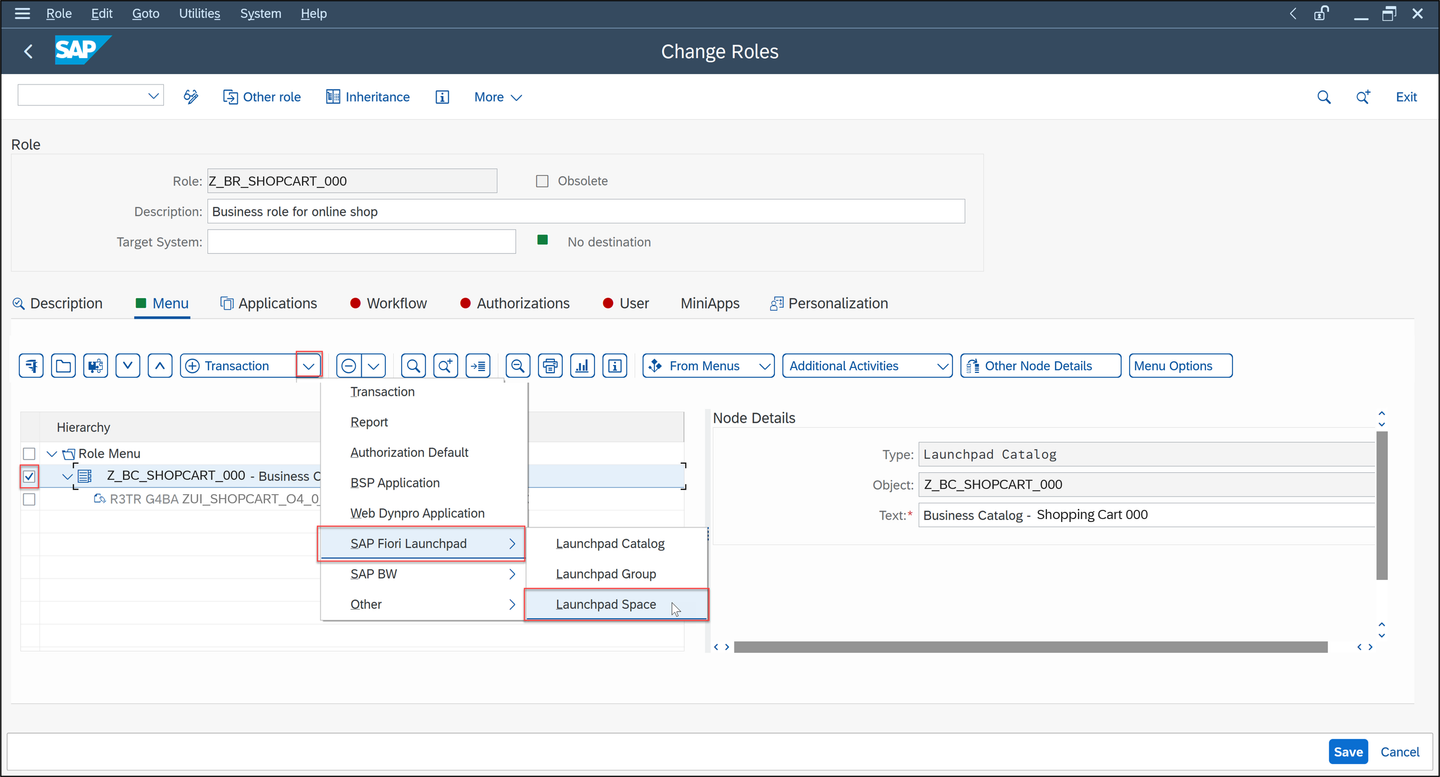Screen dimensions: 1440x777
Task: Click the Move Up arrow button
Action: [x=160, y=366]
